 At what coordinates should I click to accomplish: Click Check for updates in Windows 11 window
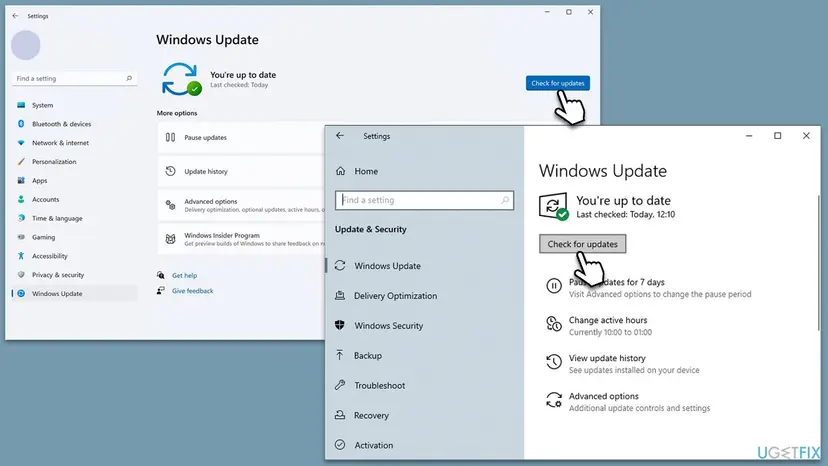click(x=558, y=83)
